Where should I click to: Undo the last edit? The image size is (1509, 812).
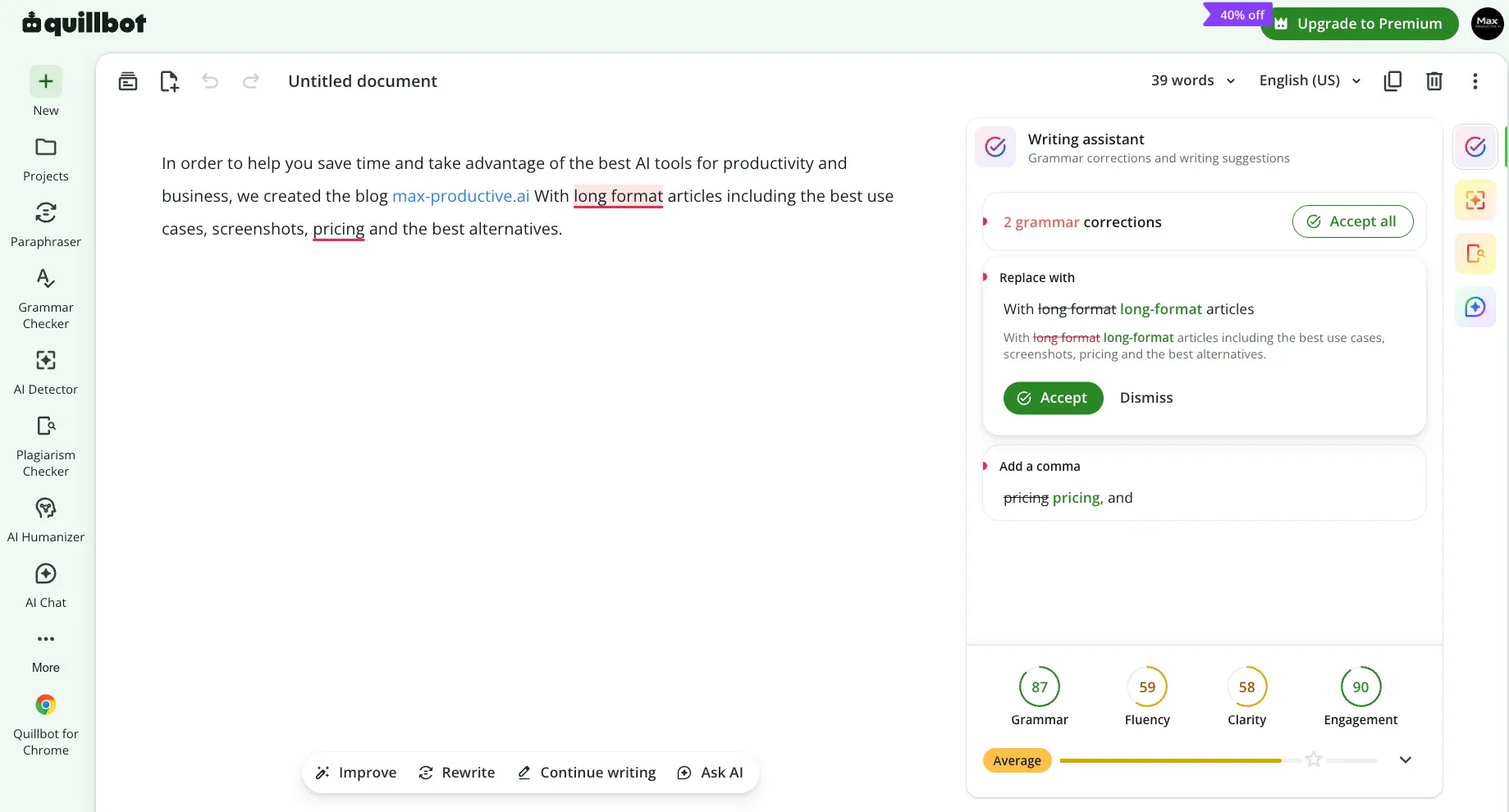coord(210,80)
